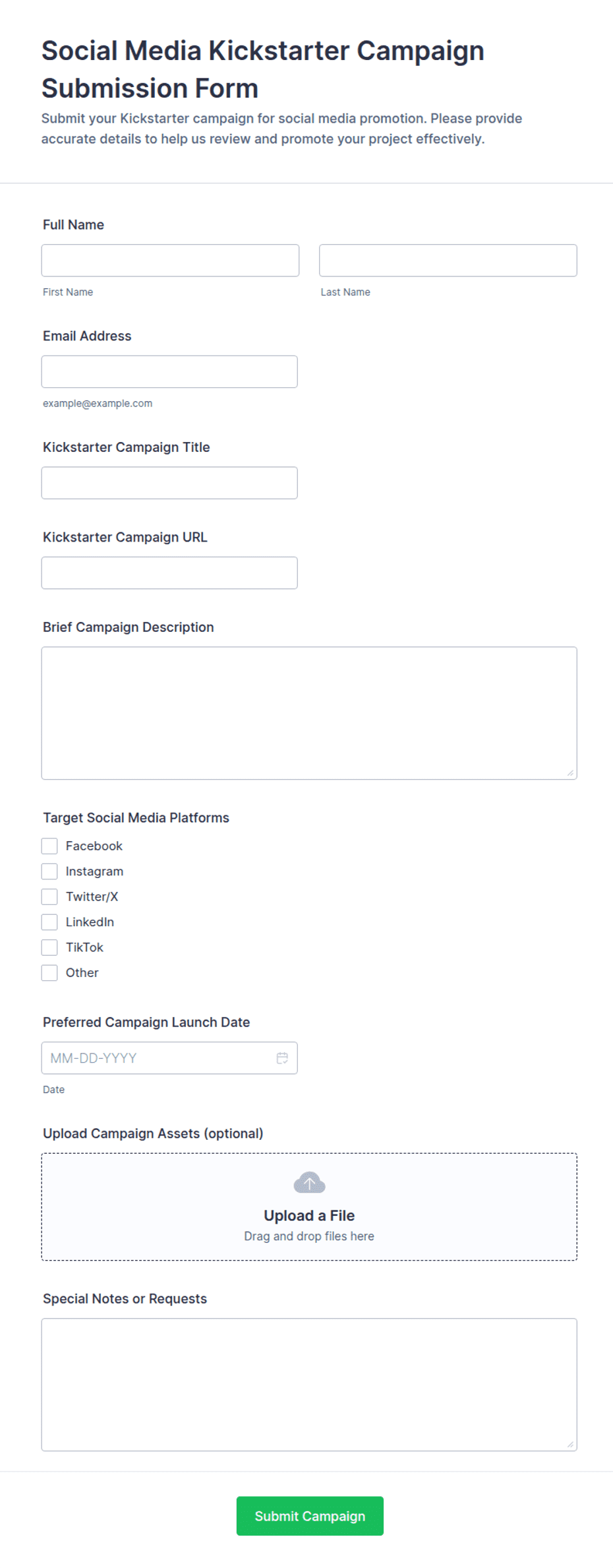613x1568 pixels.
Task: Click the drag and drop files area
Action: (309, 1207)
